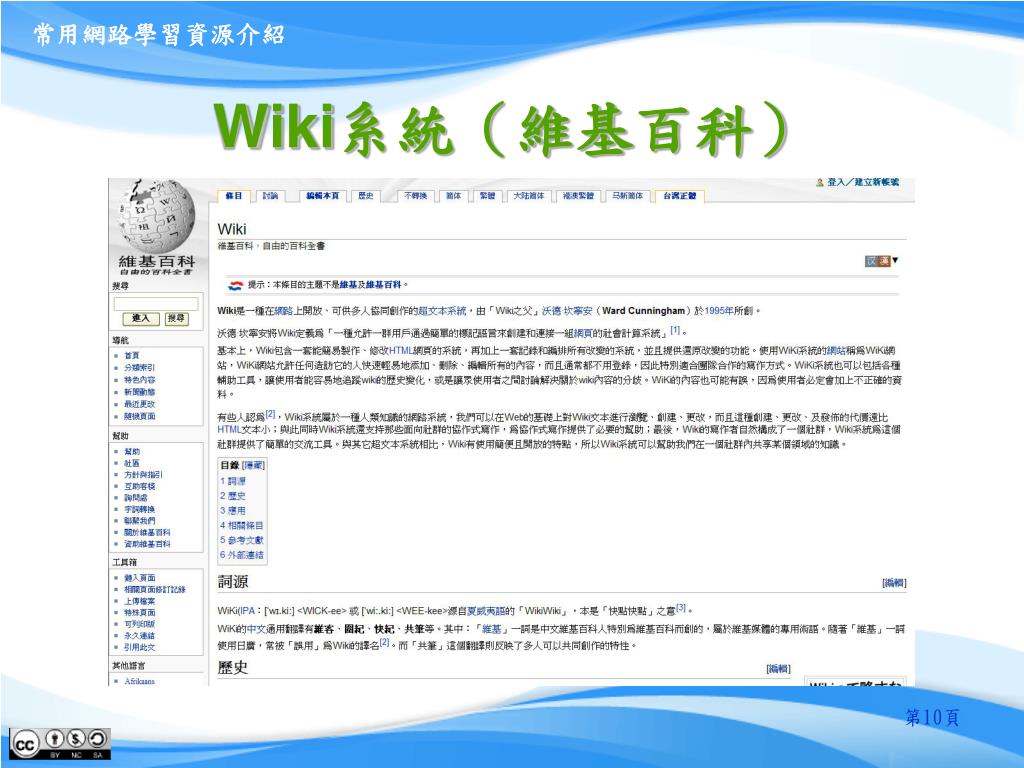Click the 幫助 link in the help box
This screenshot has width=1024, height=768.
(x=132, y=452)
